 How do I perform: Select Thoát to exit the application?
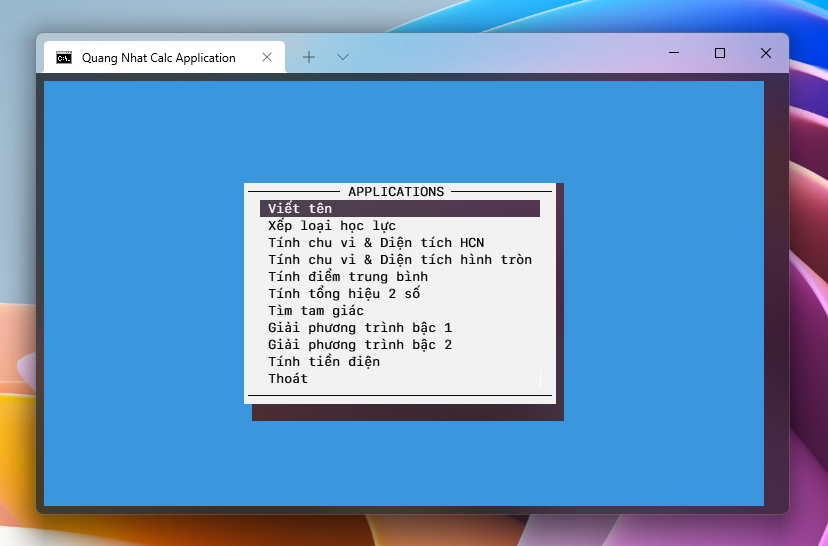click(288, 379)
